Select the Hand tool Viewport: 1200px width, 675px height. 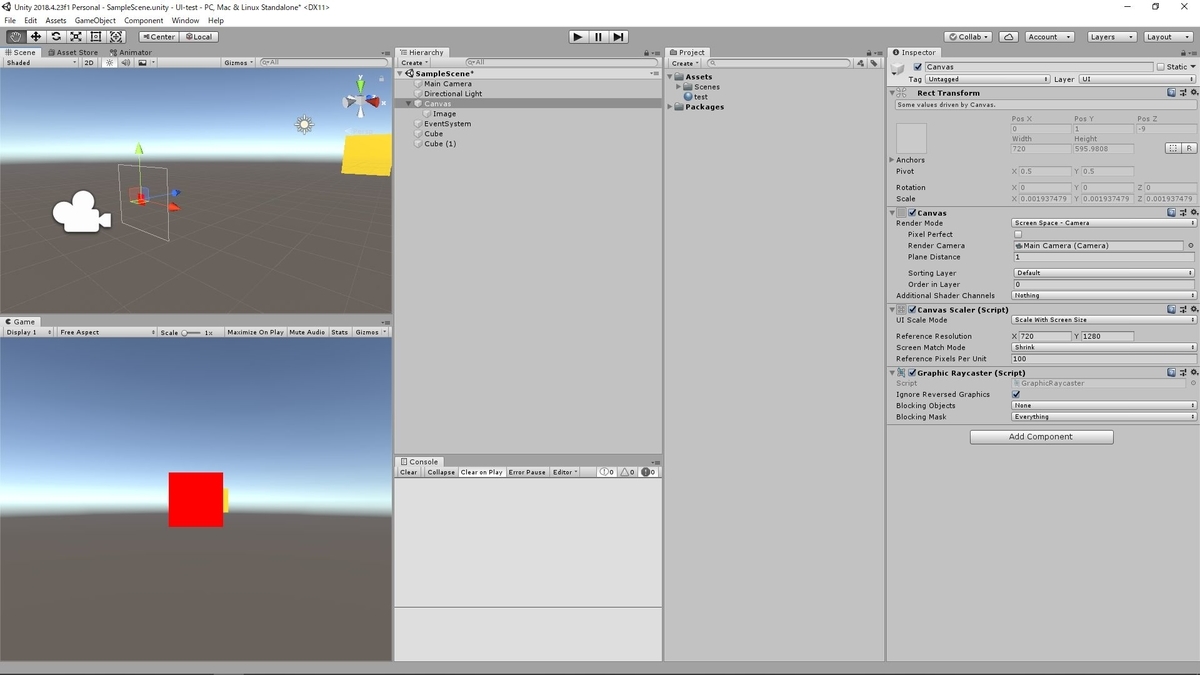click(15, 37)
